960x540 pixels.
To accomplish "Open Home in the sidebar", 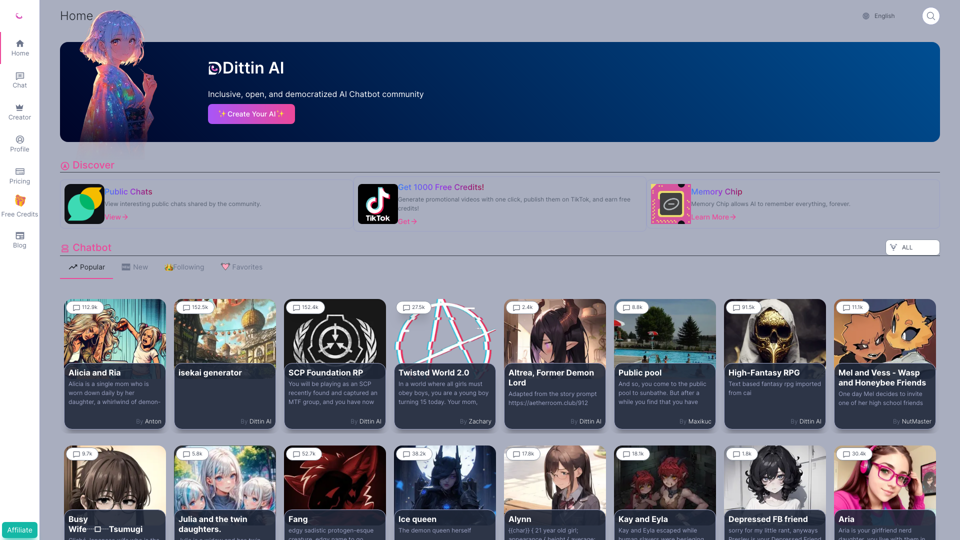I will click(20, 48).
